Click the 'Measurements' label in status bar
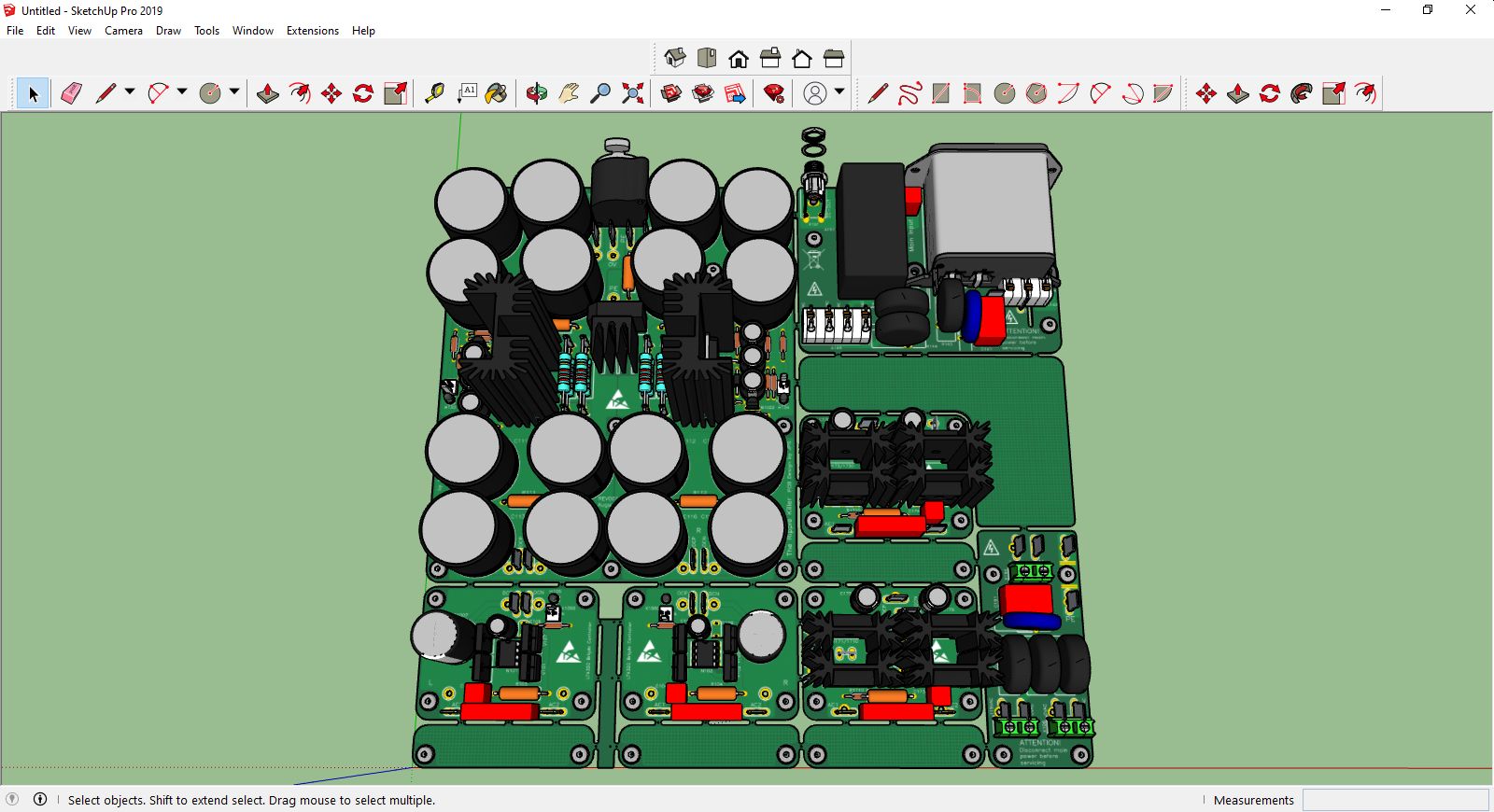 click(x=1253, y=800)
